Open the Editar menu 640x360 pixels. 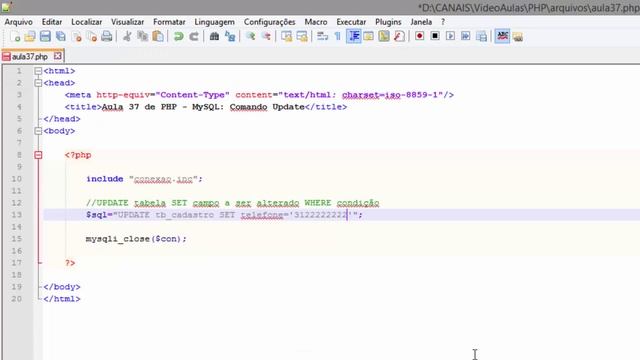point(52,22)
